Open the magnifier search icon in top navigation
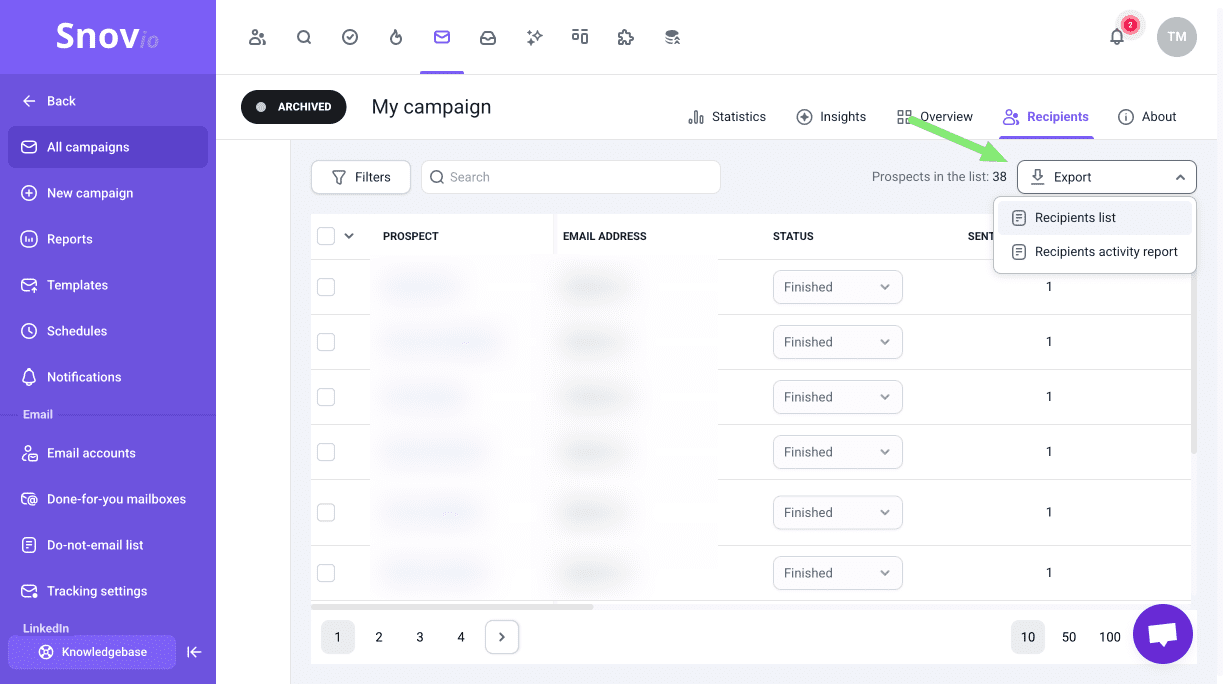Screen dimensions: 1223x684 [x=304, y=37]
